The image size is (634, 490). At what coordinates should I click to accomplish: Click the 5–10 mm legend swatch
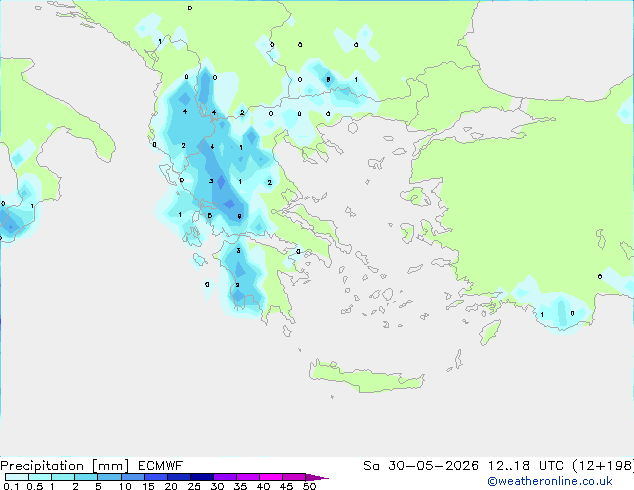(109, 477)
